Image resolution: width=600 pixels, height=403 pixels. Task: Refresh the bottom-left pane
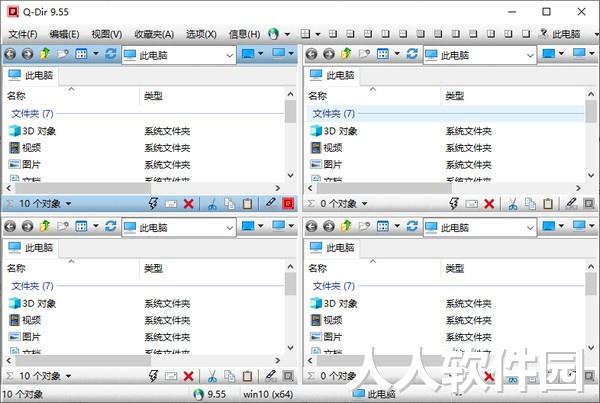coord(111,226)
